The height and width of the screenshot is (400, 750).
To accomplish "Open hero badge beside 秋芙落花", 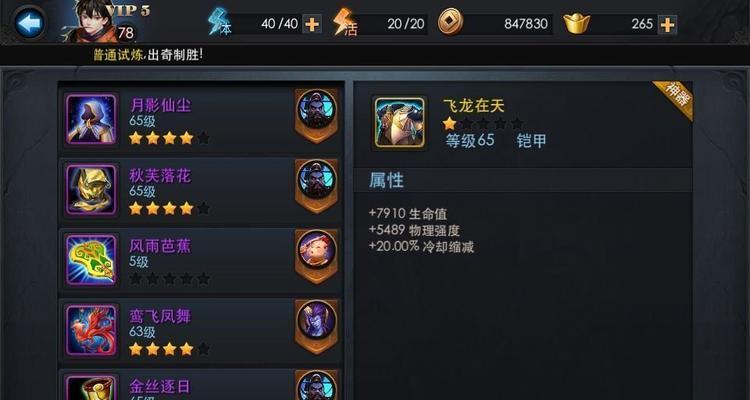I will (317, 186).
